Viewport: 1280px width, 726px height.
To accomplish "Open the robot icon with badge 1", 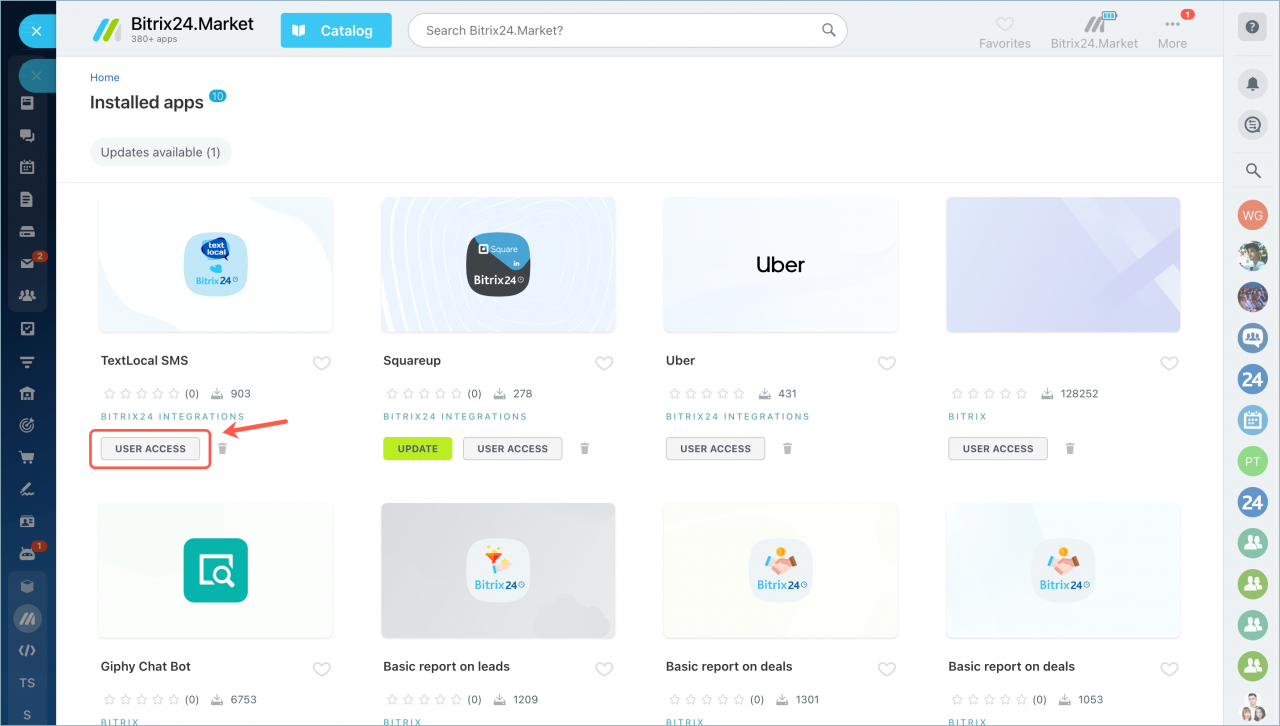I will [x=27, y=553].
